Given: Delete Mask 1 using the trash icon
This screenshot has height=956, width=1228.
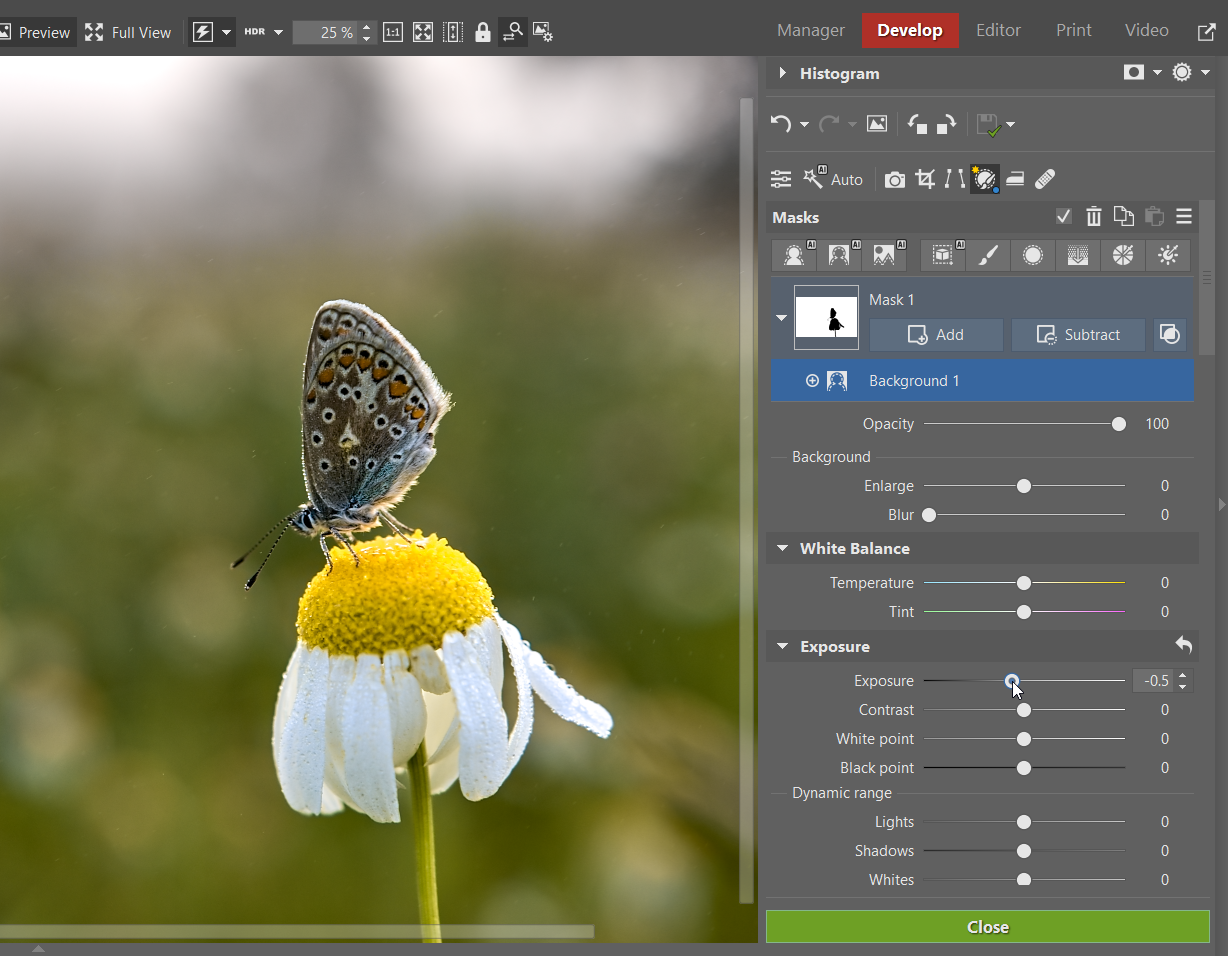Looking at the screenshot, I should pyautogui.click(x=1093, y=216).
